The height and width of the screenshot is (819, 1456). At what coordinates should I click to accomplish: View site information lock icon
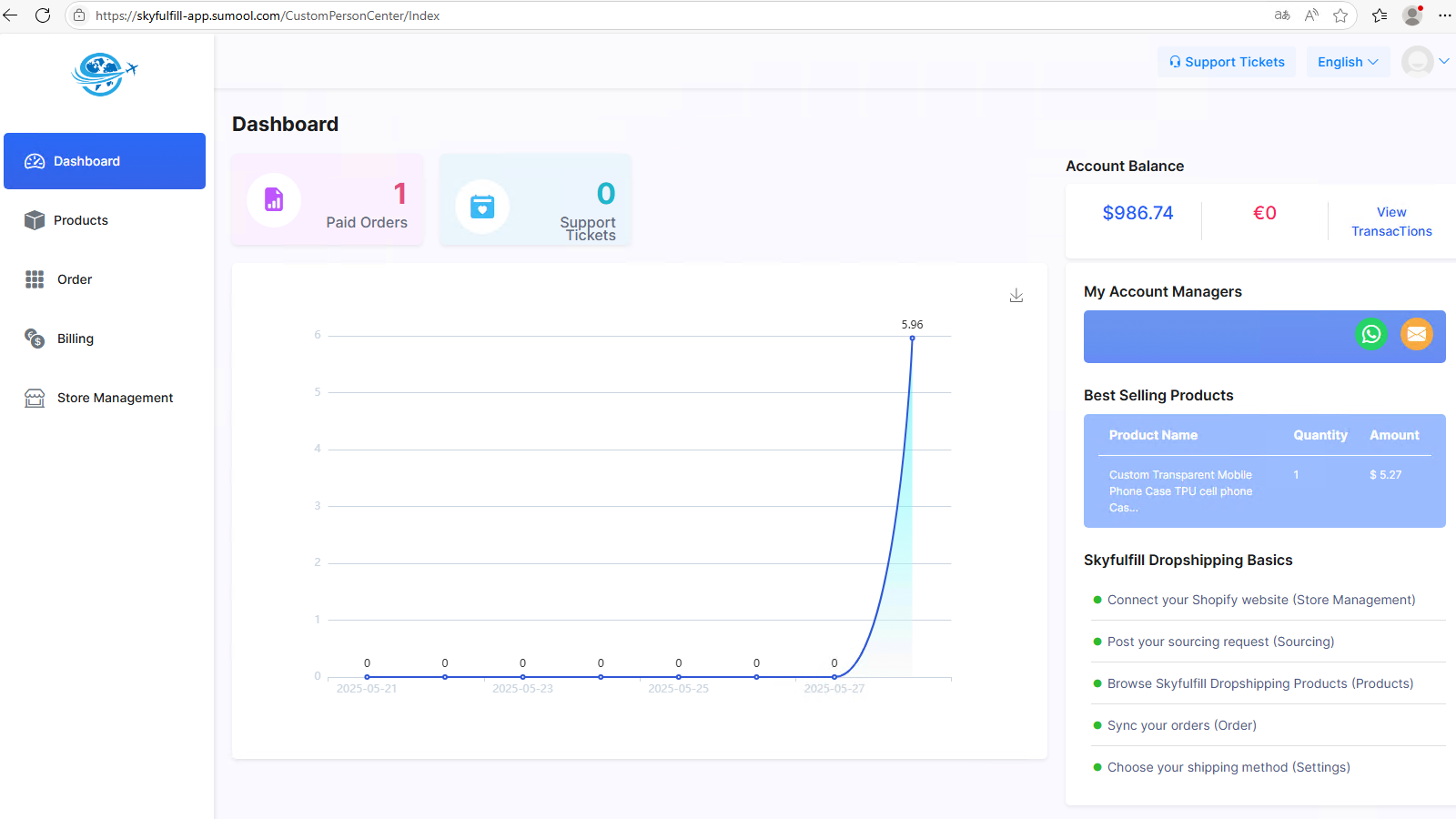coord(79,15)
